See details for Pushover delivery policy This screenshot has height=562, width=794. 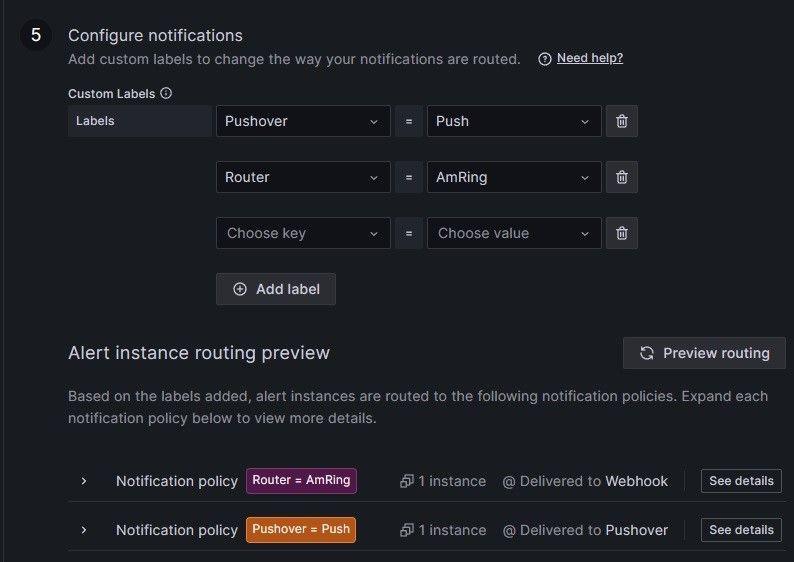pos(741,530)
